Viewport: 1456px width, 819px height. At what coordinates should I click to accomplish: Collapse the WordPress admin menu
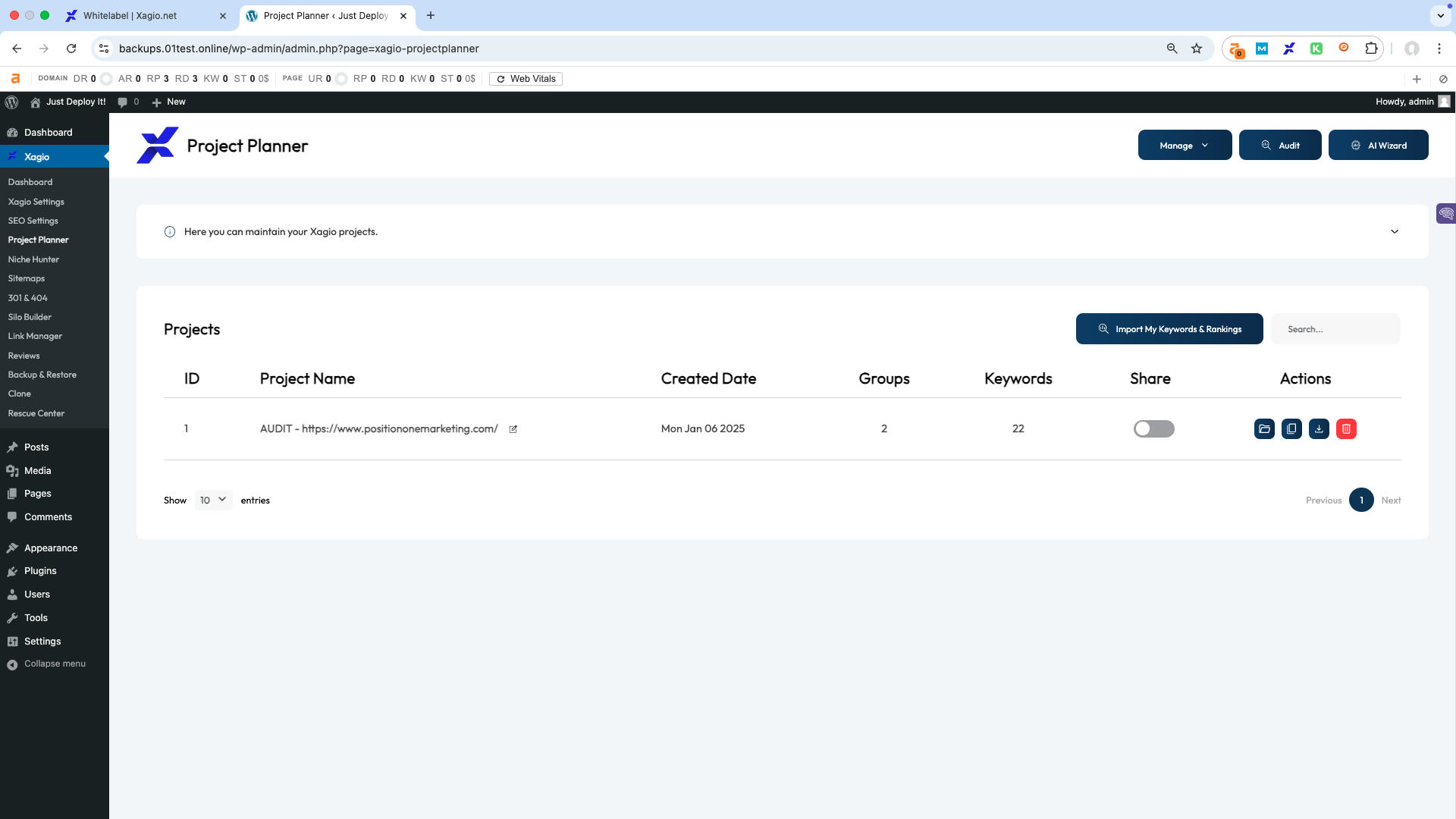pos(46,664)
